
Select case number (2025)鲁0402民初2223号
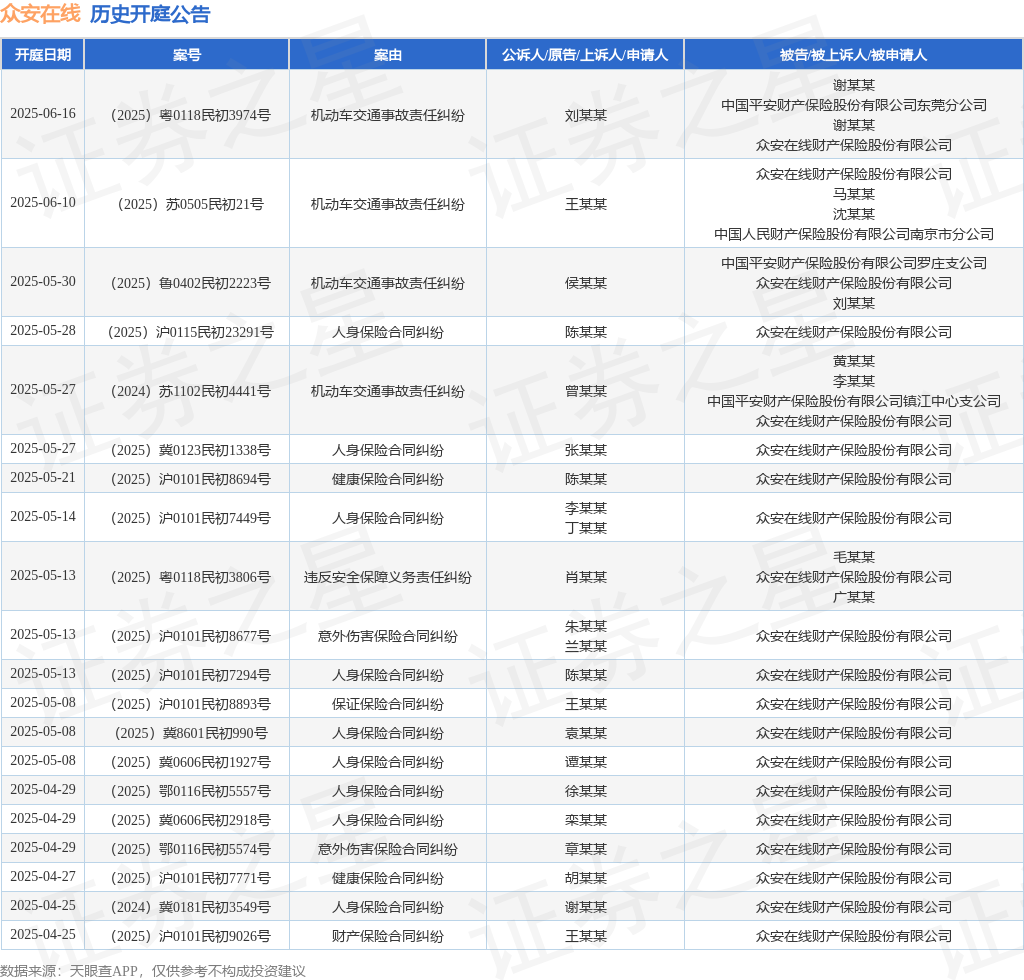[190, 283]
